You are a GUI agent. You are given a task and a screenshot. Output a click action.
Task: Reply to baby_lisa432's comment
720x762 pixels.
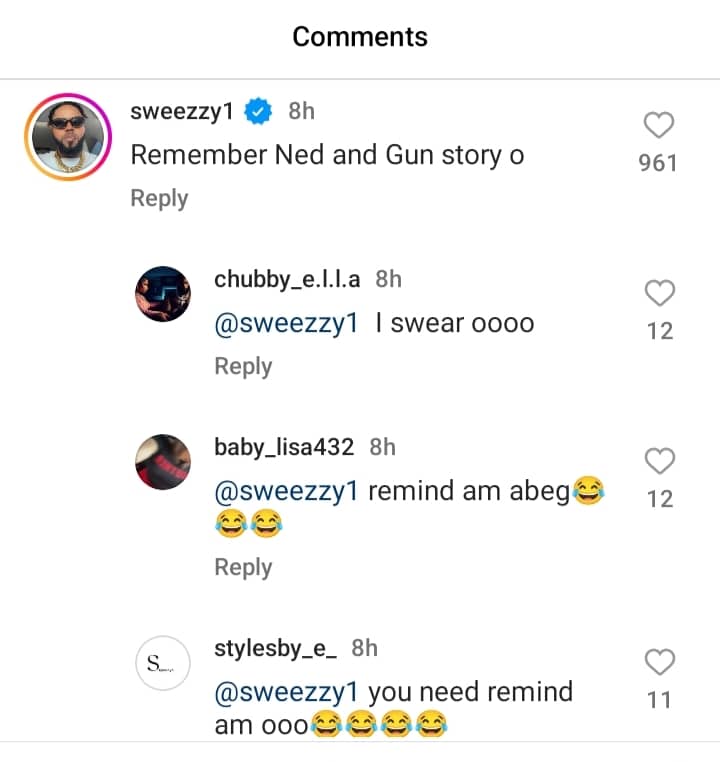click(243, 567)
